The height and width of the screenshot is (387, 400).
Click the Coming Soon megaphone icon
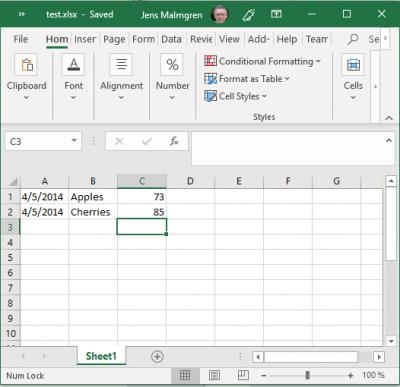tap(249, 15)
